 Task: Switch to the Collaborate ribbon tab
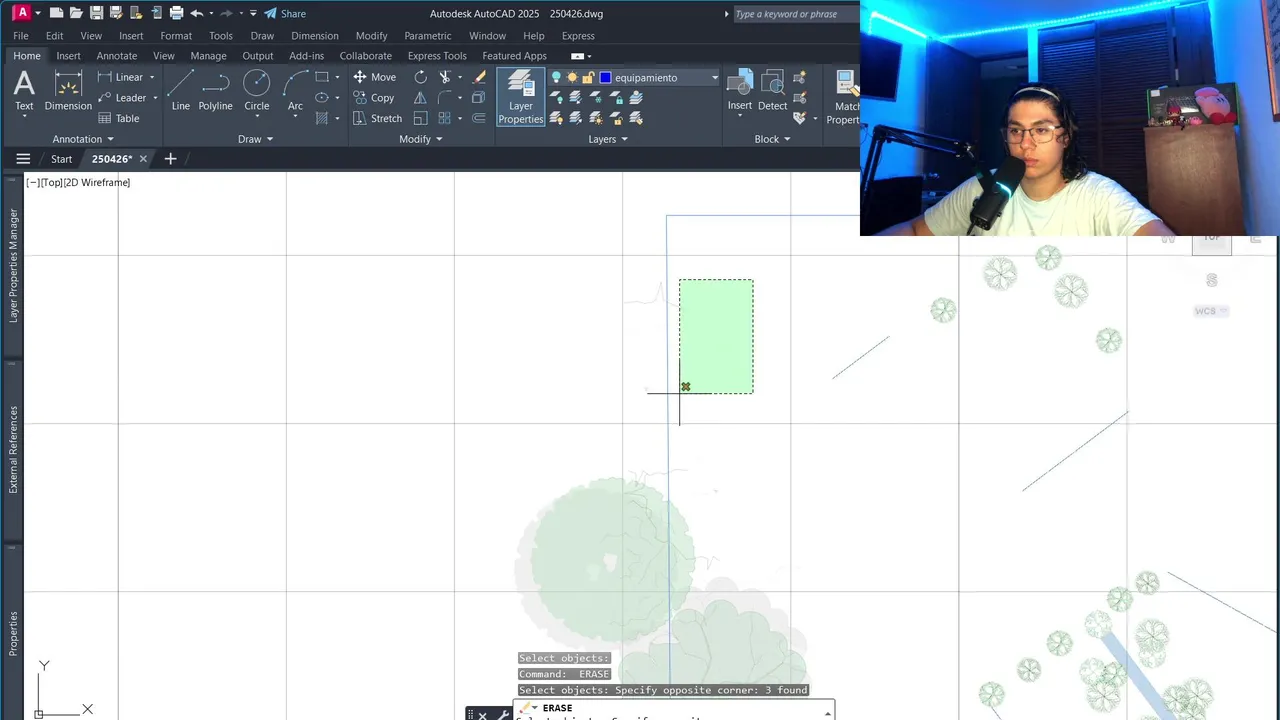click(x=366, y=56)
